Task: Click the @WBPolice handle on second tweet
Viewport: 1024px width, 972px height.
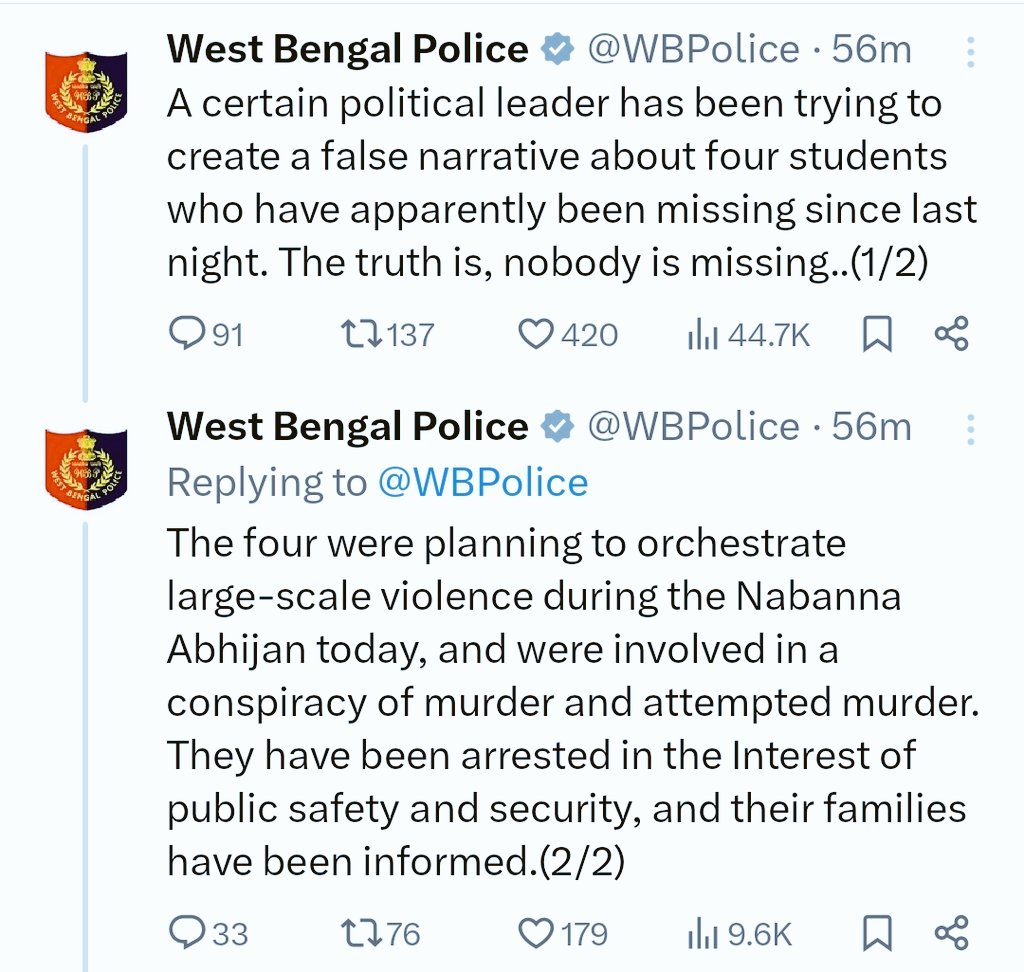Action: coord(693,428)
